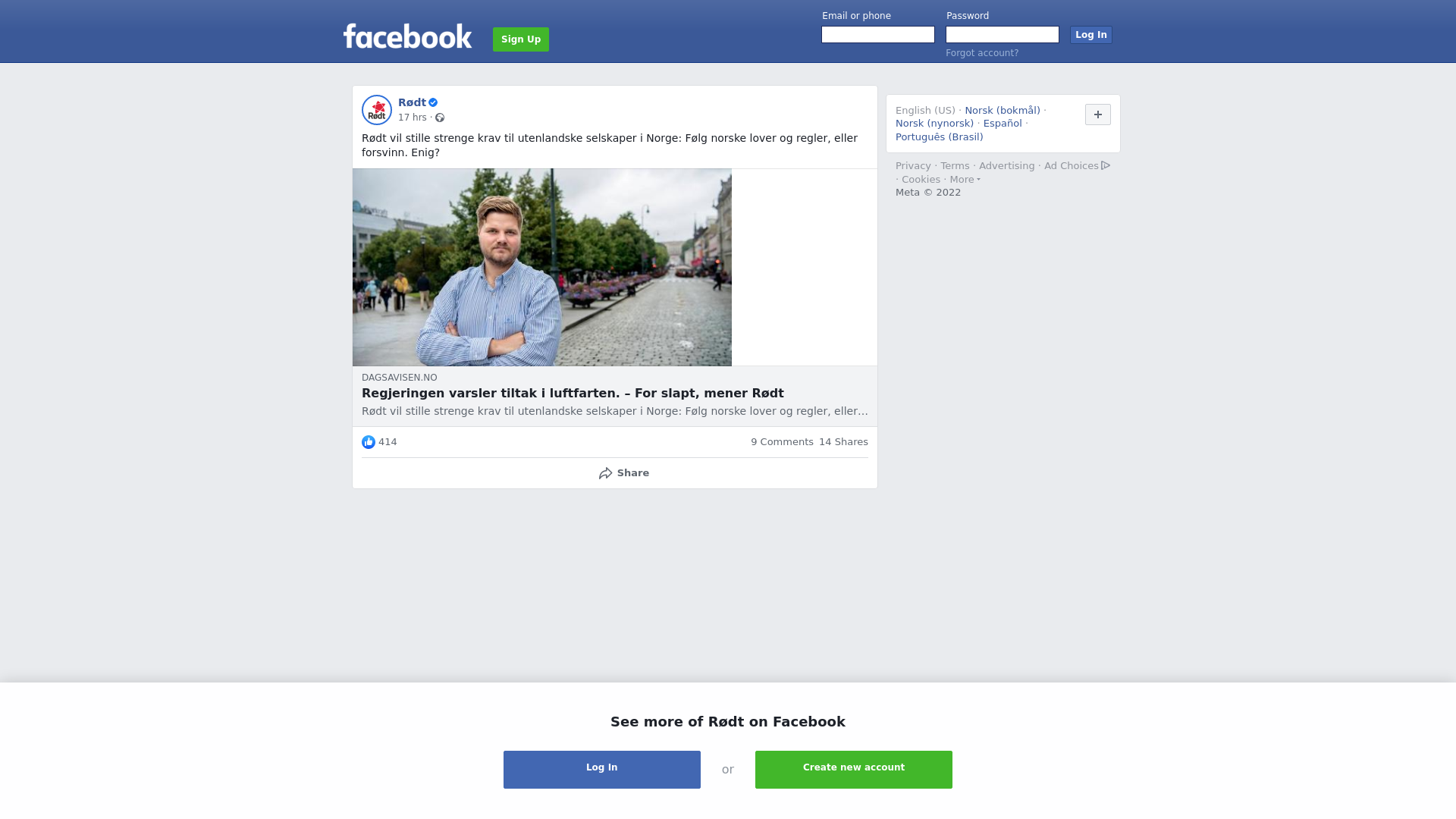Screen dimensions: 1456x819
Task: Open the Forgot account? link
Action: click(982, 53)
